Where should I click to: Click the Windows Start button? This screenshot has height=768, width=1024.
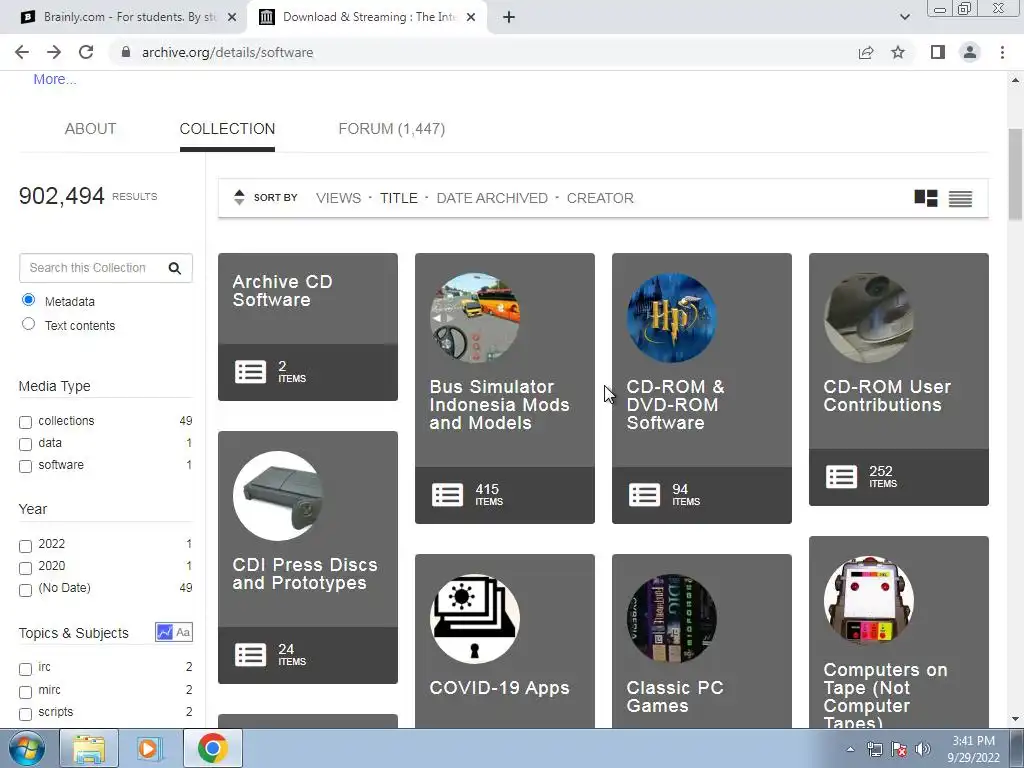(26, 748)
